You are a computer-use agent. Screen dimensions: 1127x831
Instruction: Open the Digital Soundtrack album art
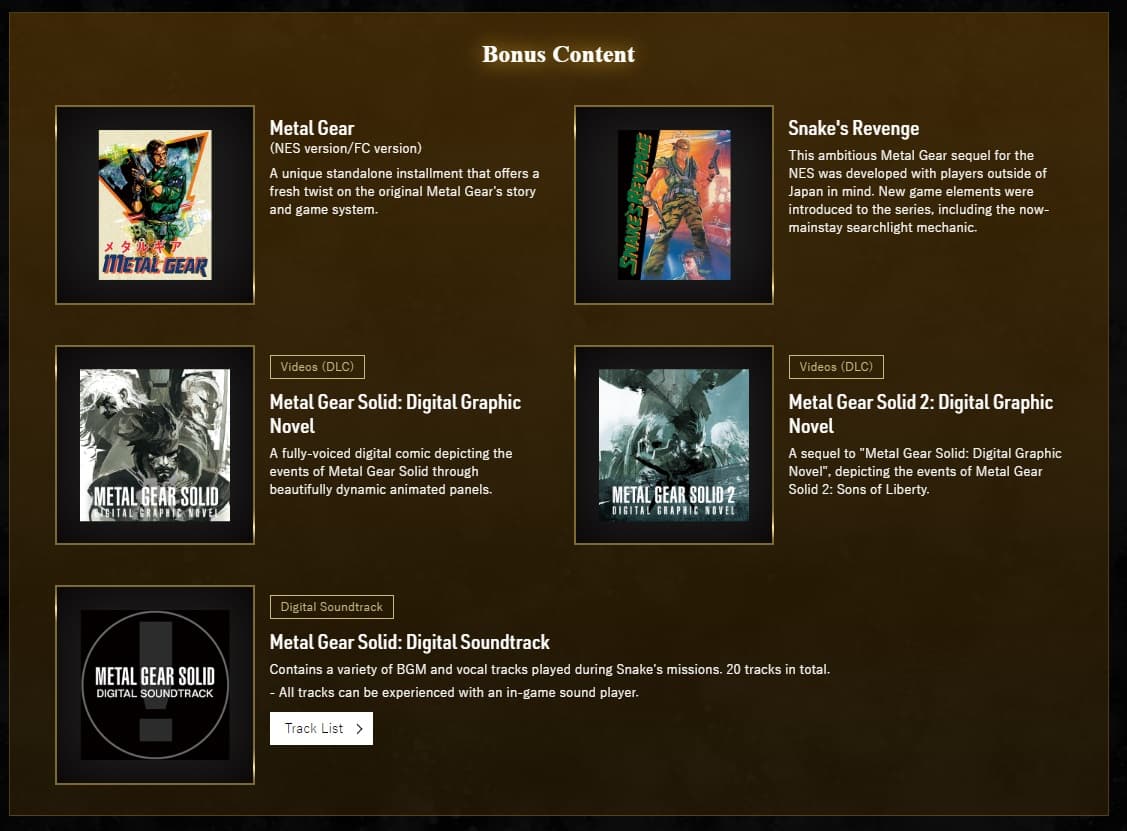click(x=154, y=685)
